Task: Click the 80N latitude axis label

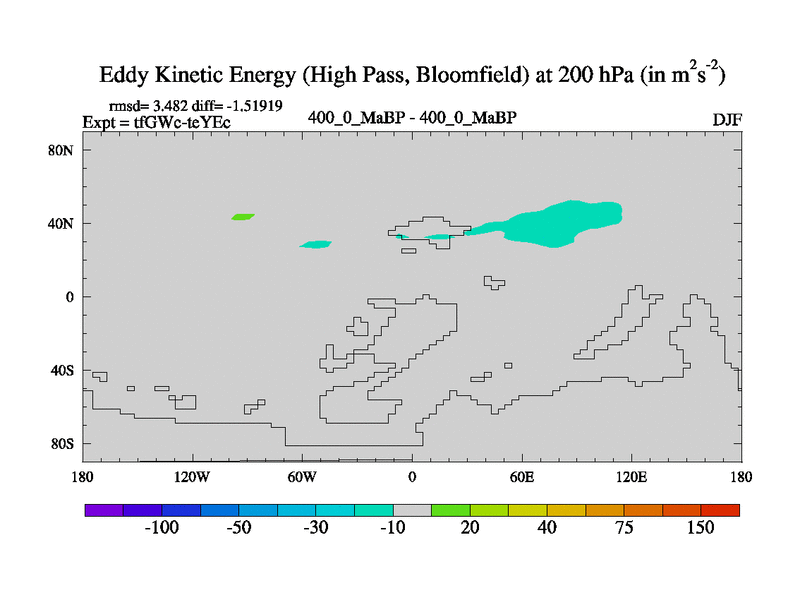Action: tap(65, 150)
